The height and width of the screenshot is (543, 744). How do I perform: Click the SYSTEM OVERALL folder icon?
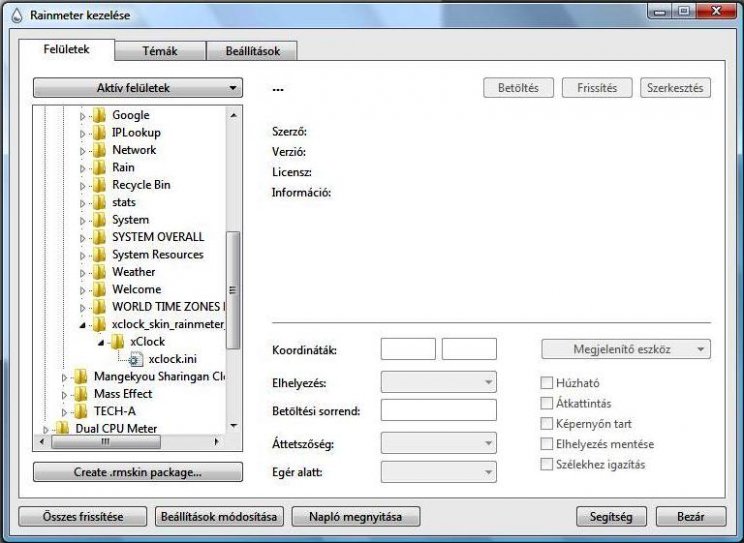point(99,237)
